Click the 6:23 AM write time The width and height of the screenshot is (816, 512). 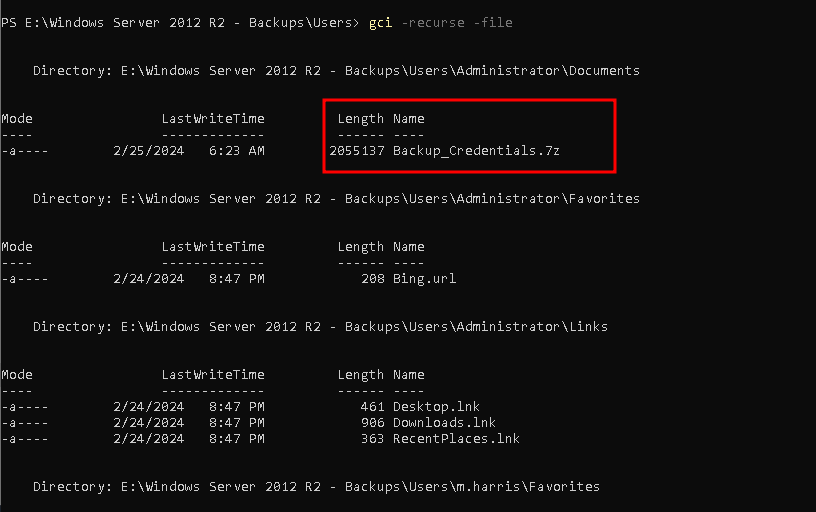tap(236, 151)
